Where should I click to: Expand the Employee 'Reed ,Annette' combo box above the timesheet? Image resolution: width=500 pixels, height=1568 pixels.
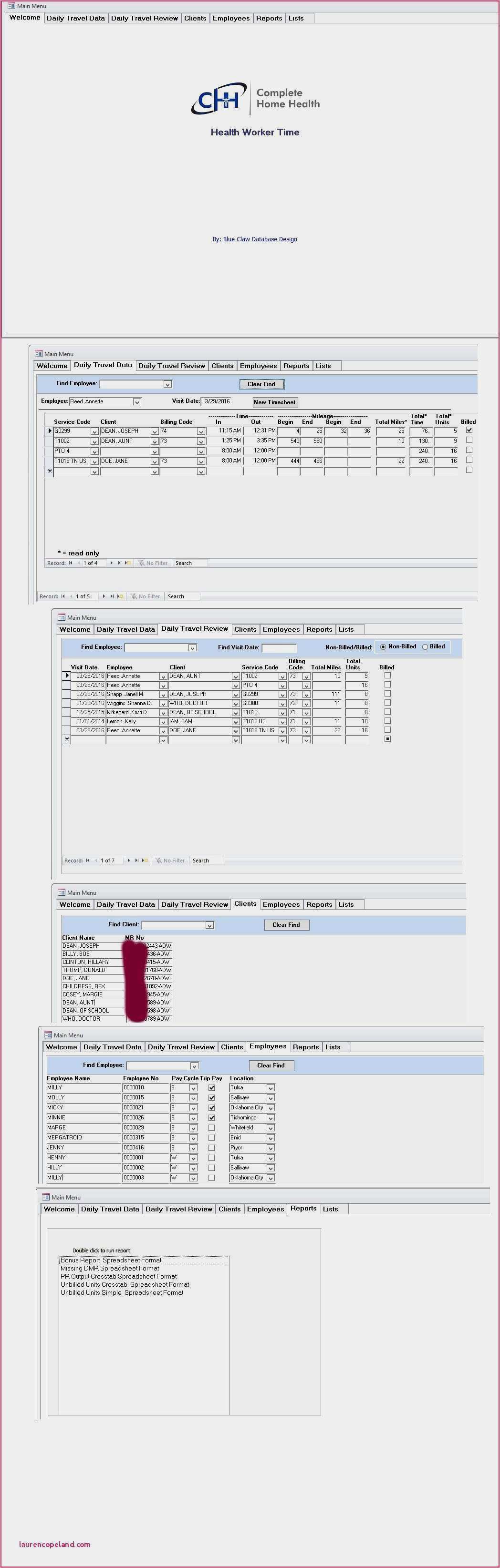[137, 402]
